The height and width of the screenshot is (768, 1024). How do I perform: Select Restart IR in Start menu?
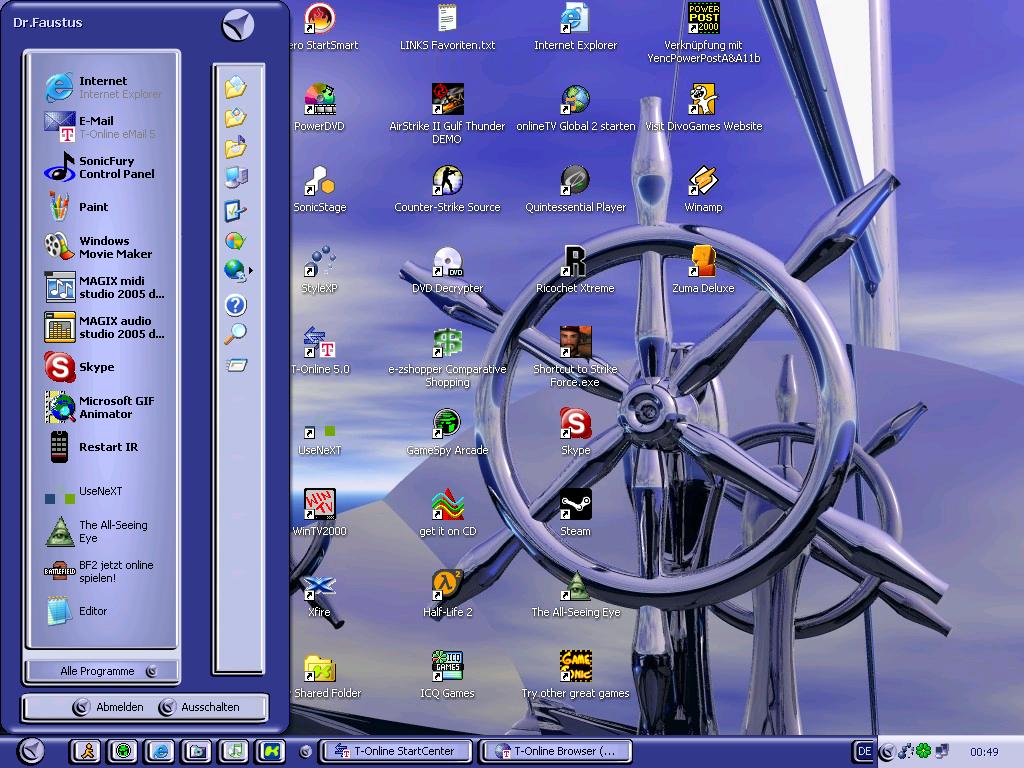click(x=91, y=447)
